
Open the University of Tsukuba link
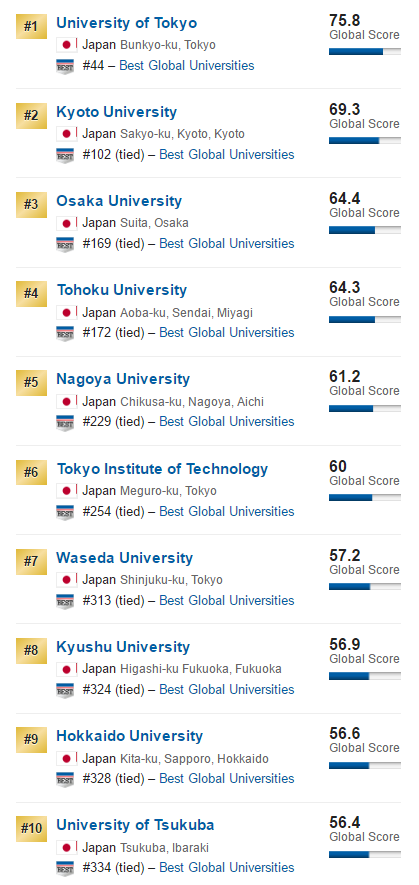coord(135,825)
